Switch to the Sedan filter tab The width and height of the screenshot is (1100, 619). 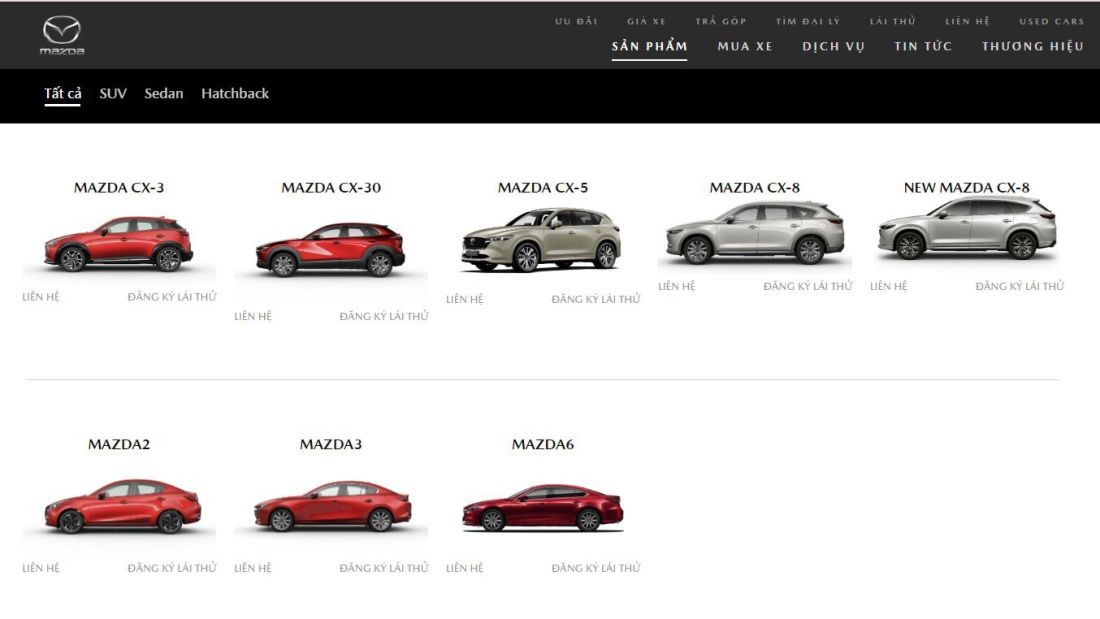tap(163, 93)
